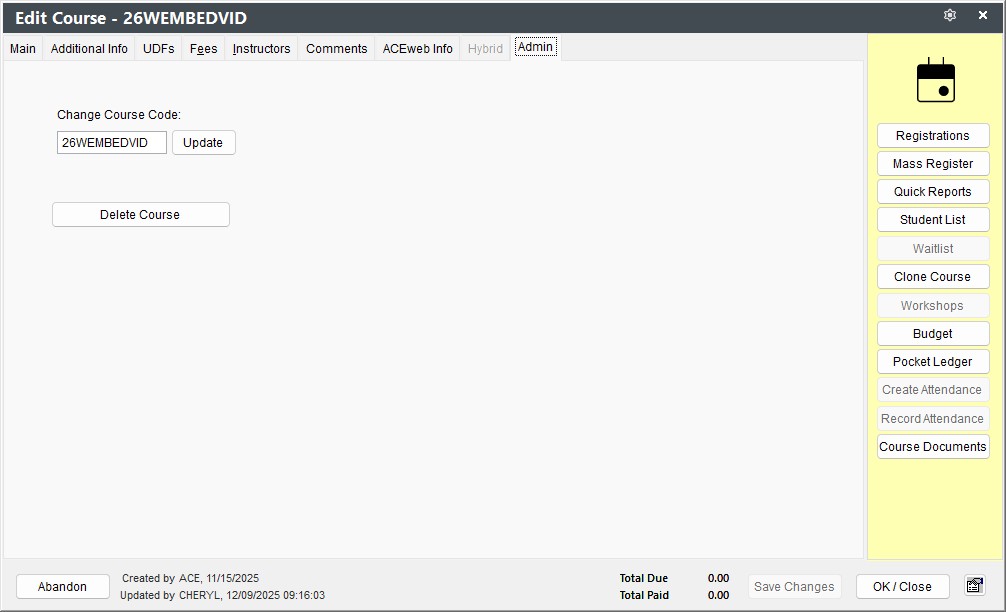Click Update to change course code

click(x=203, y=142)
